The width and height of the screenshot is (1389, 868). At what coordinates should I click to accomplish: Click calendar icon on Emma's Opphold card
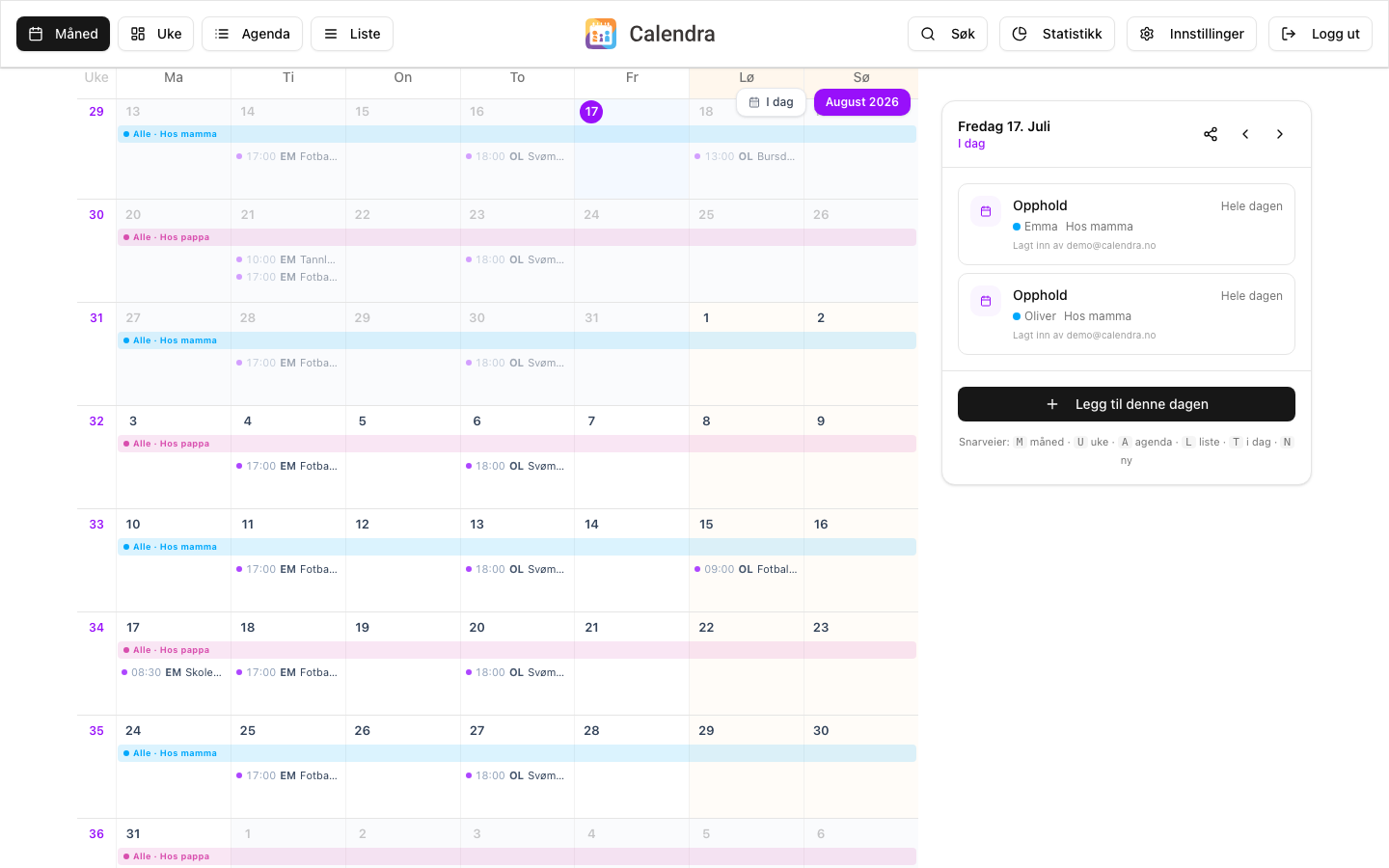(x=986, y=211)
